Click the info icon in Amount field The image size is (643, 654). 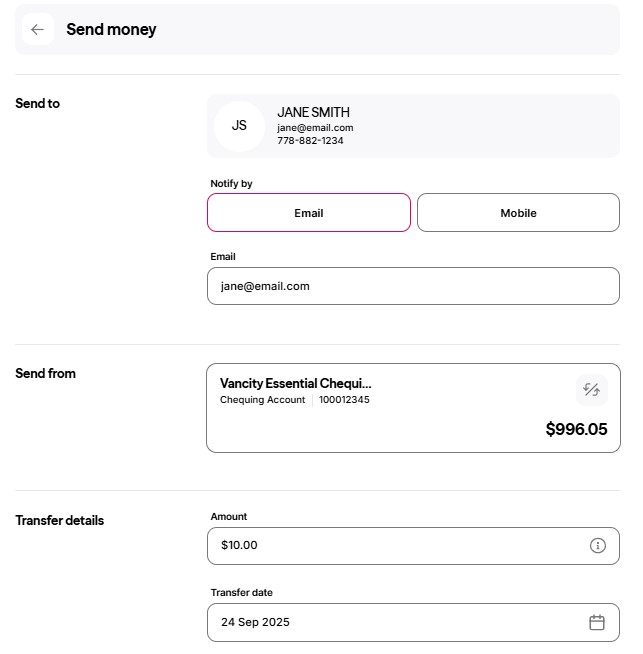point(598,546)
